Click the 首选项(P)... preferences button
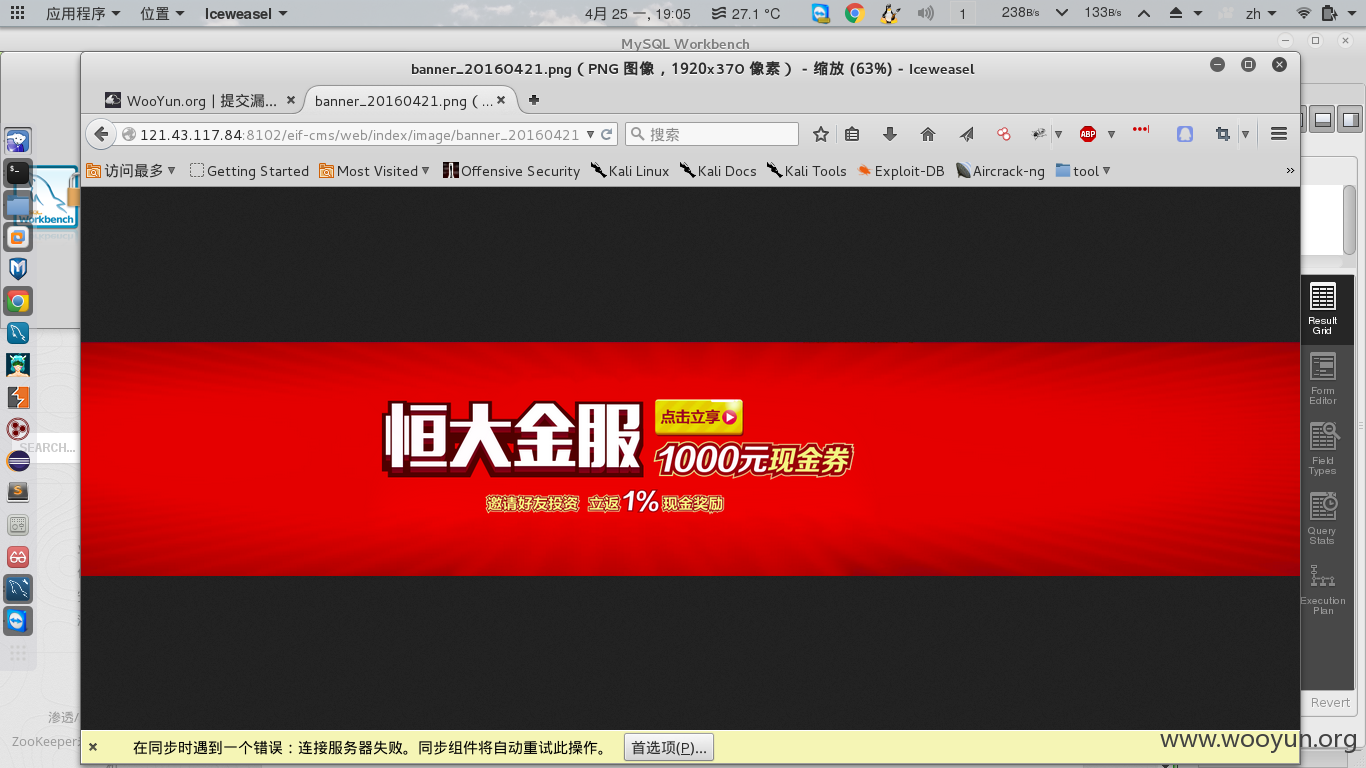Viewport: 1366px width, 768px height. coord(669,747)
